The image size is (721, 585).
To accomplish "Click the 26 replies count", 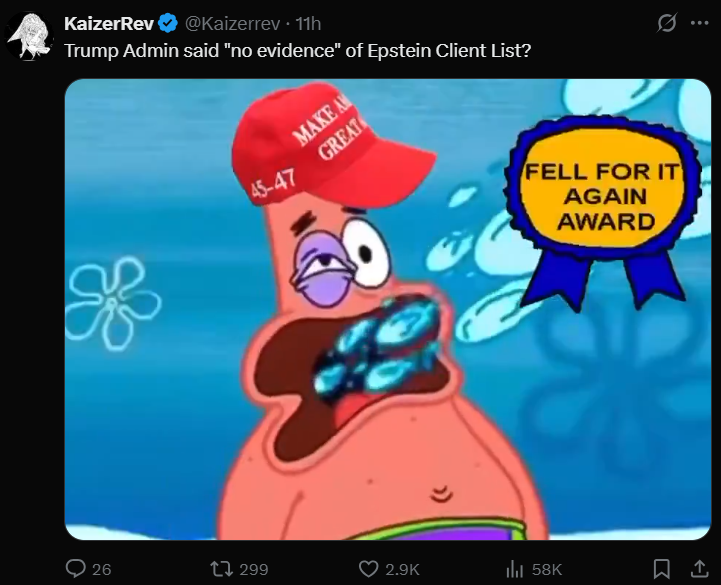I will 102,569.
